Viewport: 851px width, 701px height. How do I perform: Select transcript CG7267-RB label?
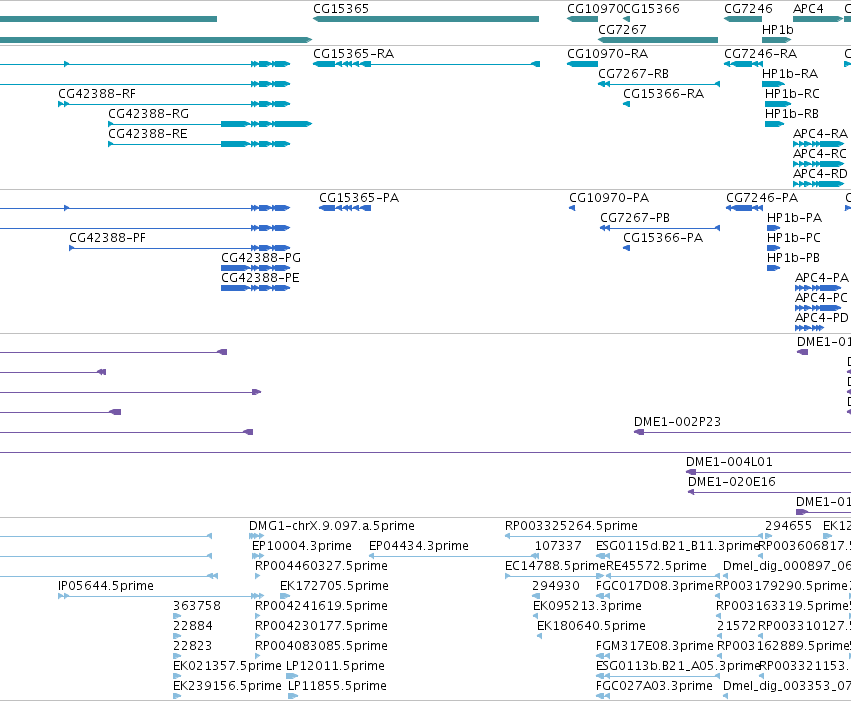(633, 74)
